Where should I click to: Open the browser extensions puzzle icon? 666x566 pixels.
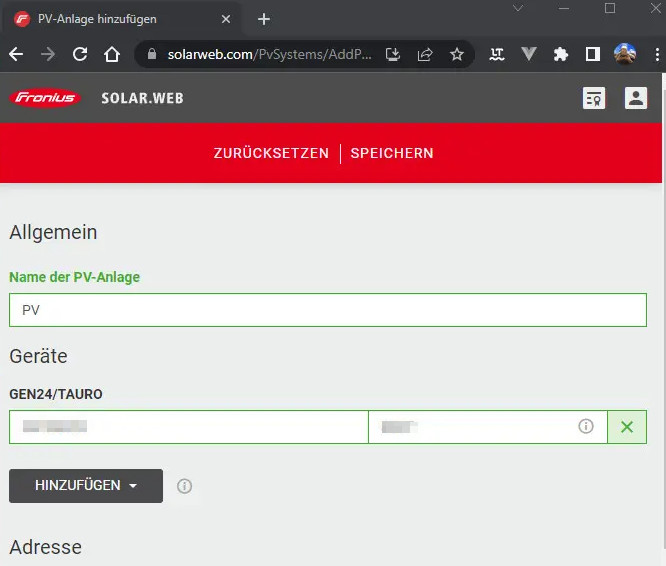click(x=561, y=55)
